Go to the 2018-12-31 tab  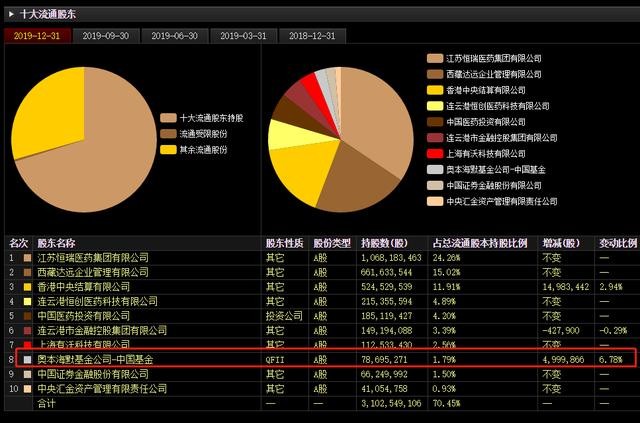coord(312,36)
